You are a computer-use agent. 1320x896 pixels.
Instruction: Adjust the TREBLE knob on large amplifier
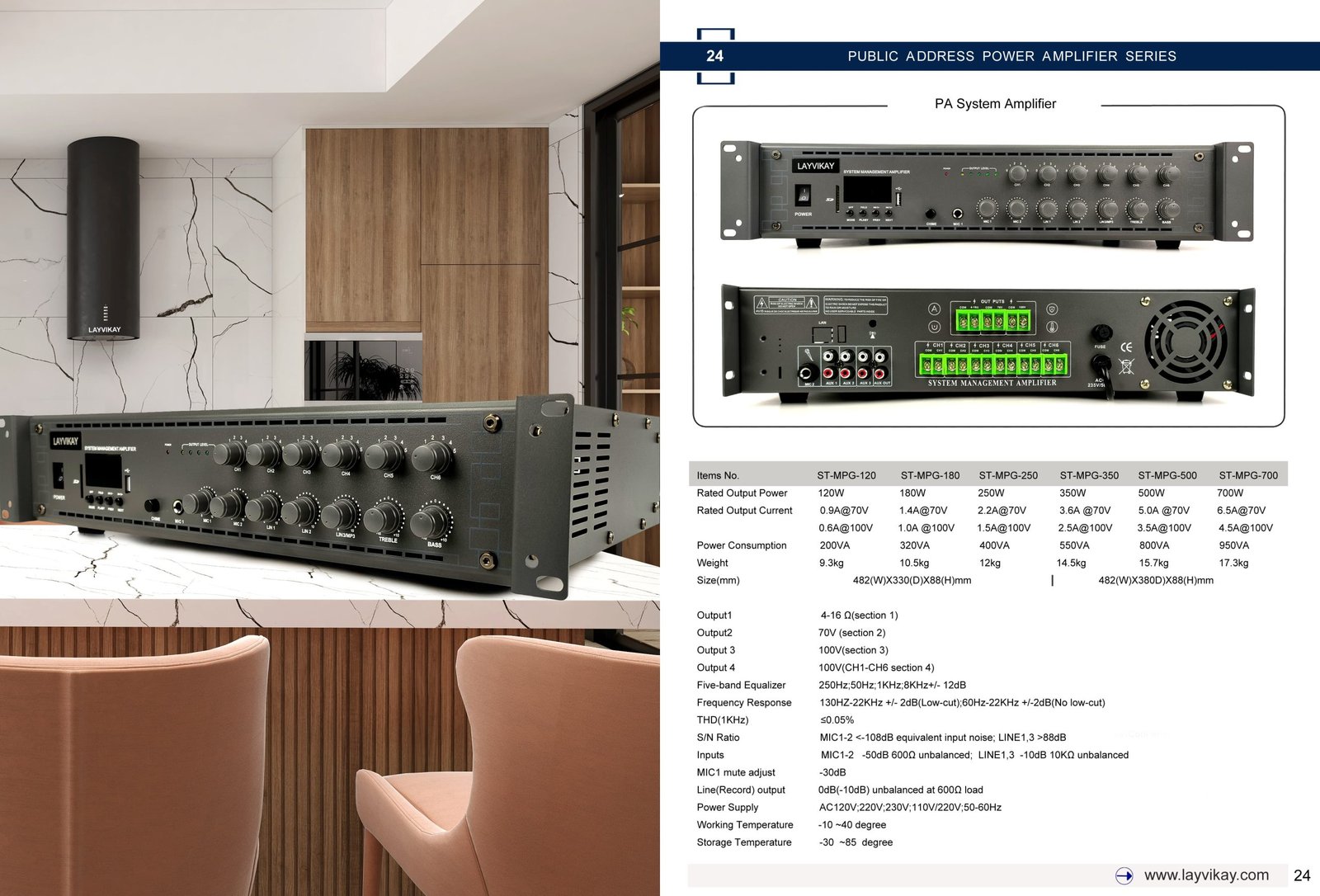(x=383, y=518)
